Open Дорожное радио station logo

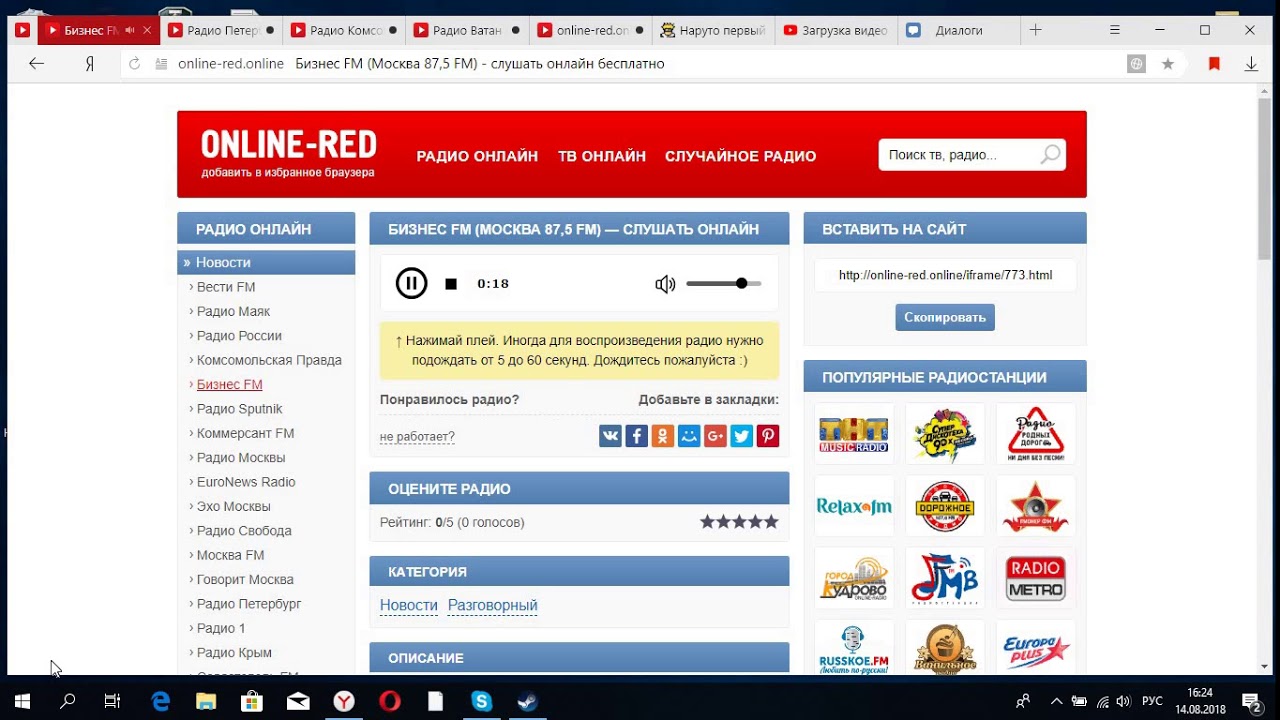[x=945, y=506]
